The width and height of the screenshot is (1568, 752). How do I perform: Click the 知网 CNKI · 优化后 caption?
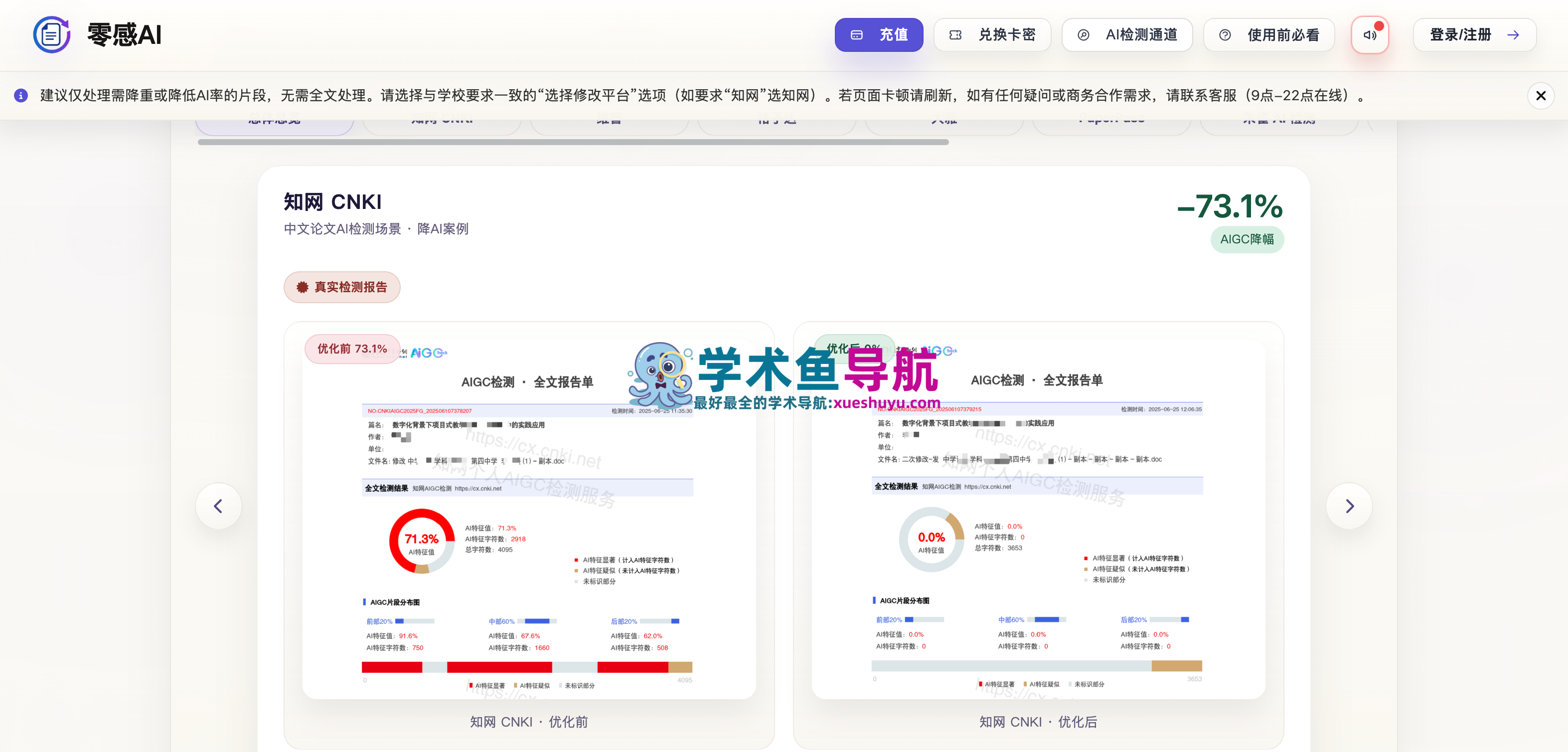1038,722
